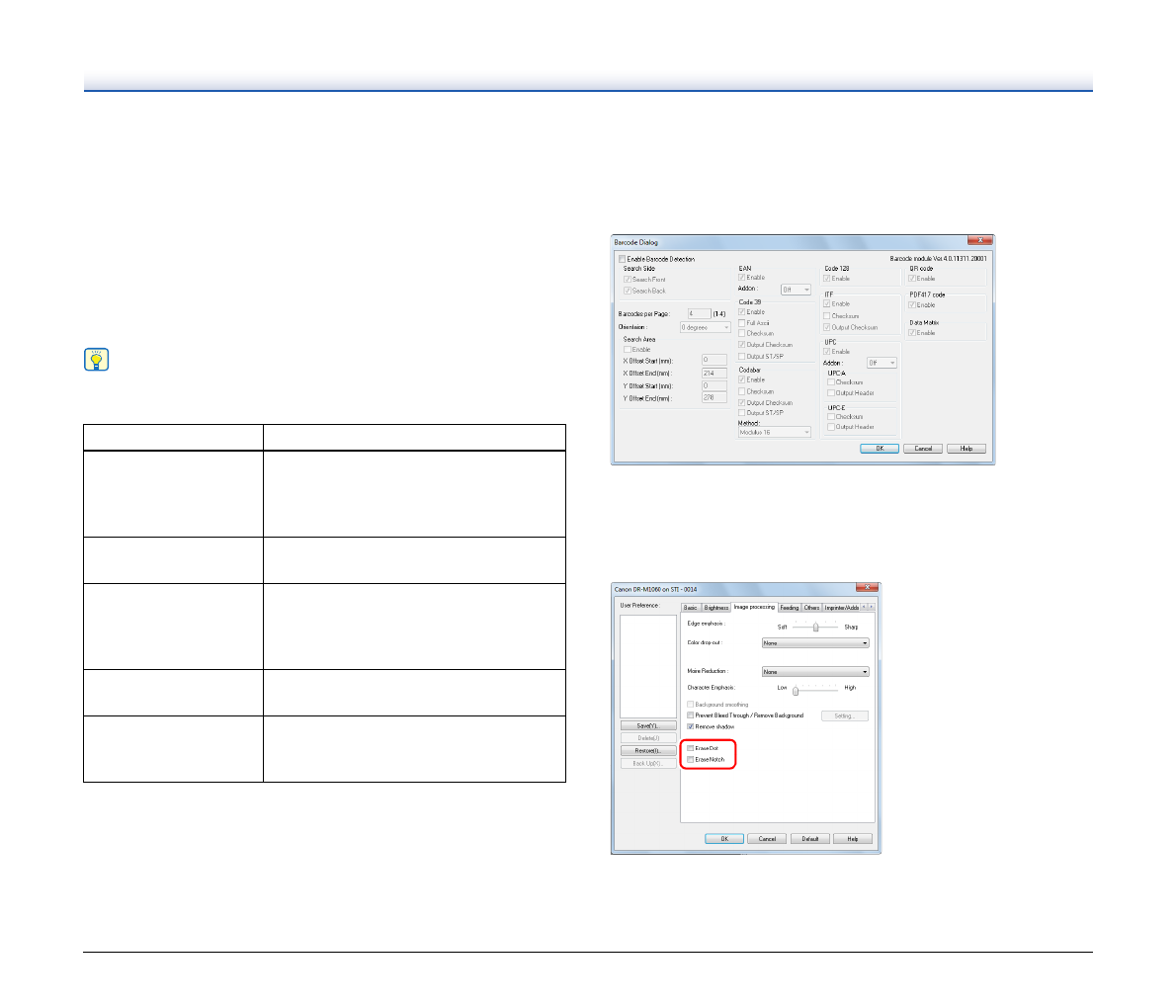
Task: Close the Barcode Dialog window
Action: pos(978,241)
